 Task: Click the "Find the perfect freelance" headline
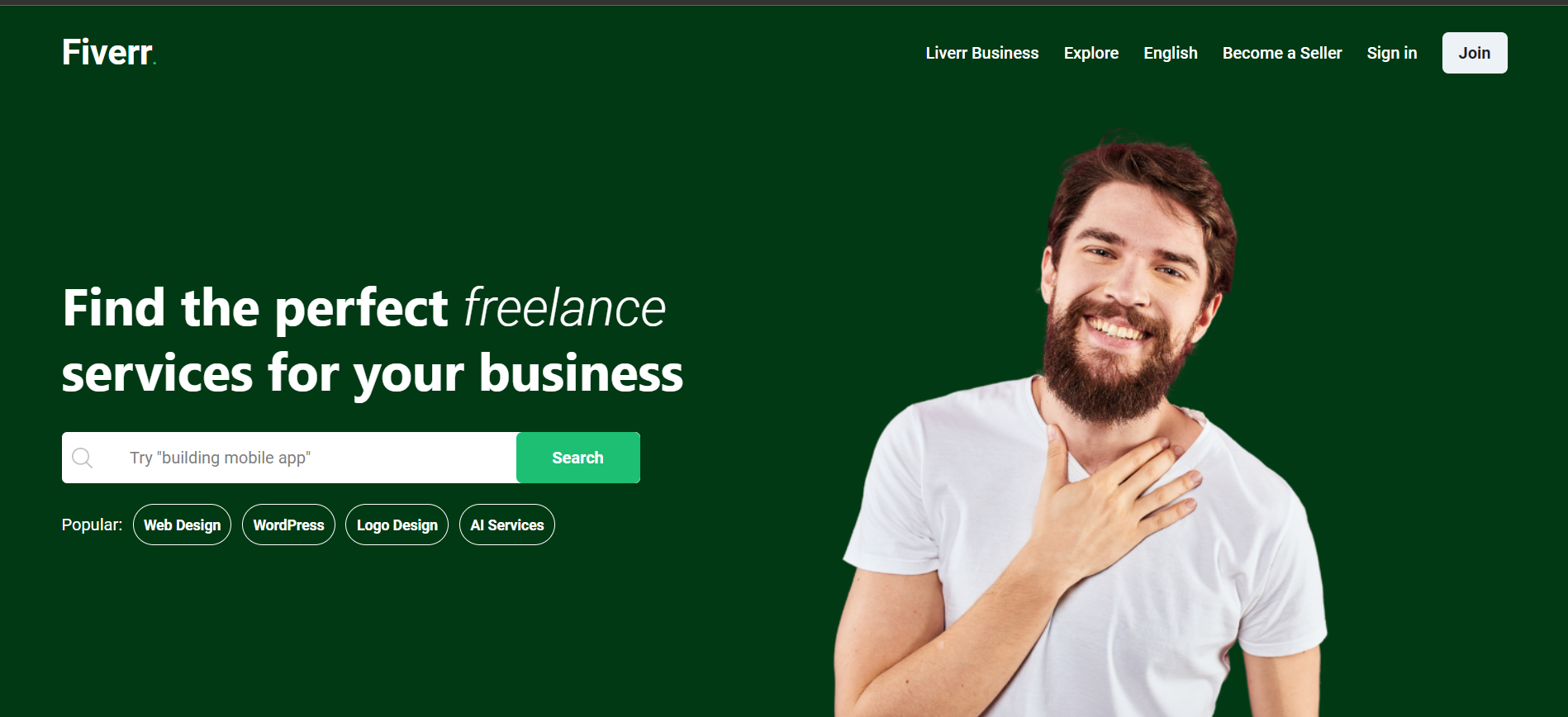pyautogui.click(x=364, y=308)
